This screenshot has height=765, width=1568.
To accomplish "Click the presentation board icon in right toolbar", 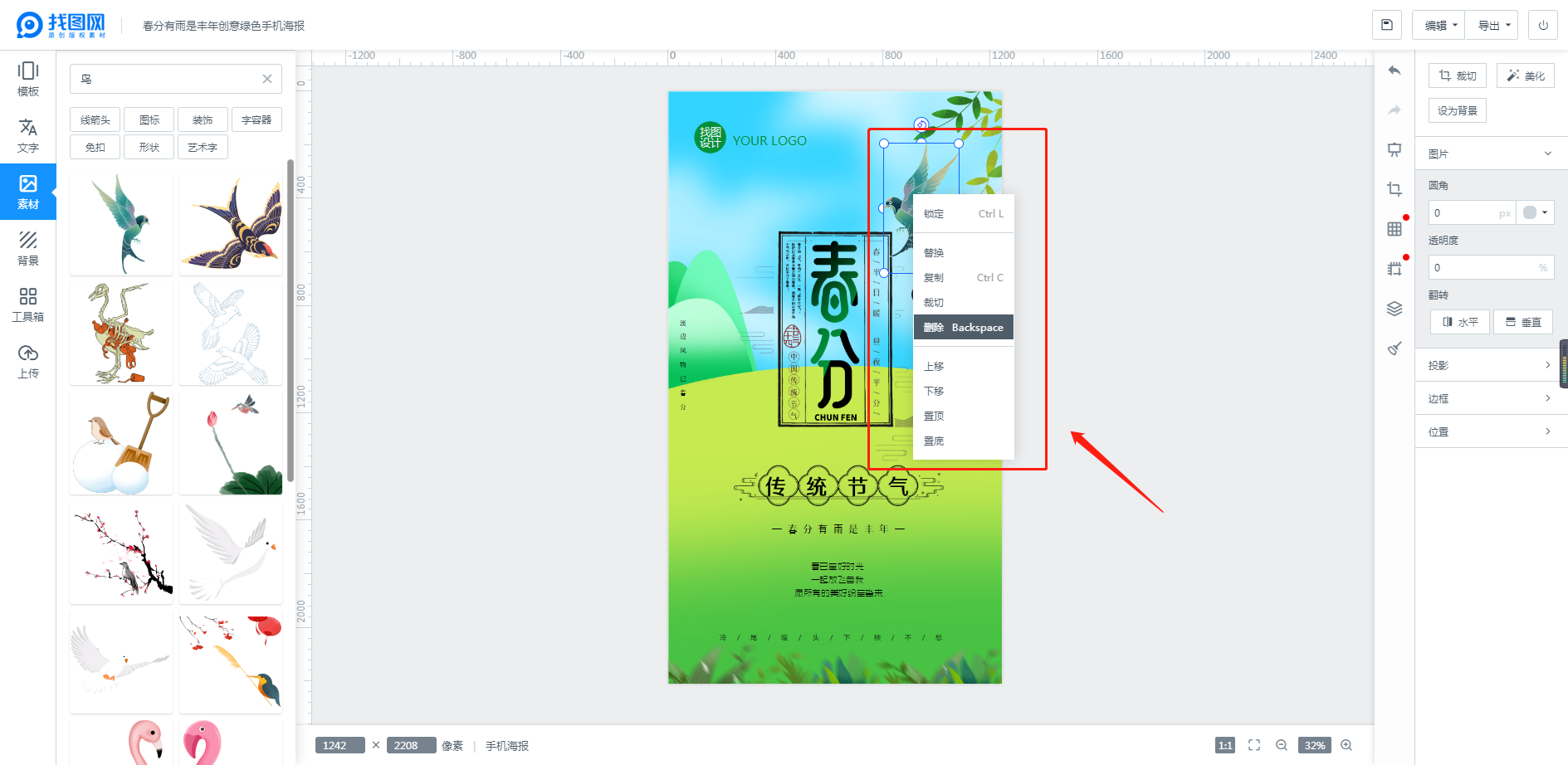I will pyautogui.click(x=1395, y=150).
